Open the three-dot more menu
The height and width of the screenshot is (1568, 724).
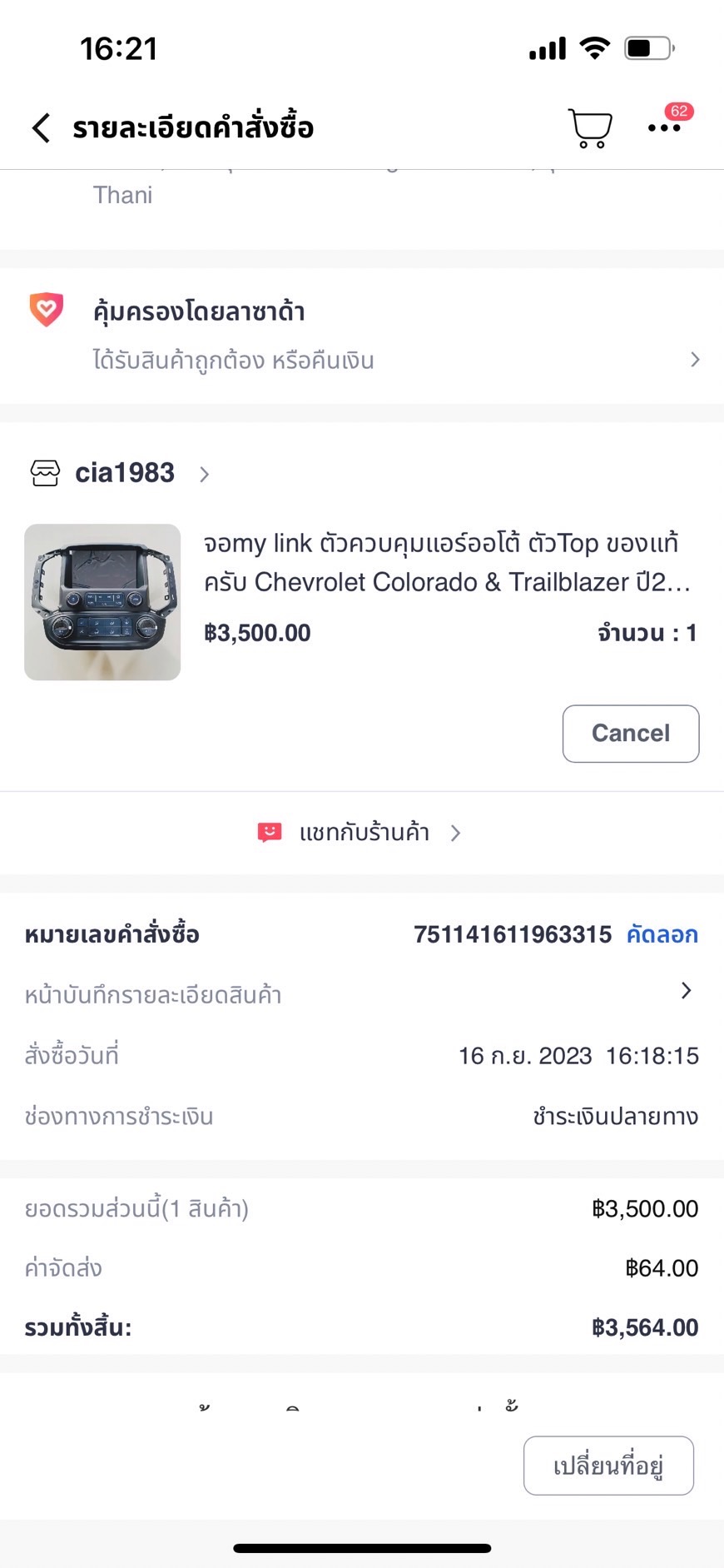tap(664, 128)
